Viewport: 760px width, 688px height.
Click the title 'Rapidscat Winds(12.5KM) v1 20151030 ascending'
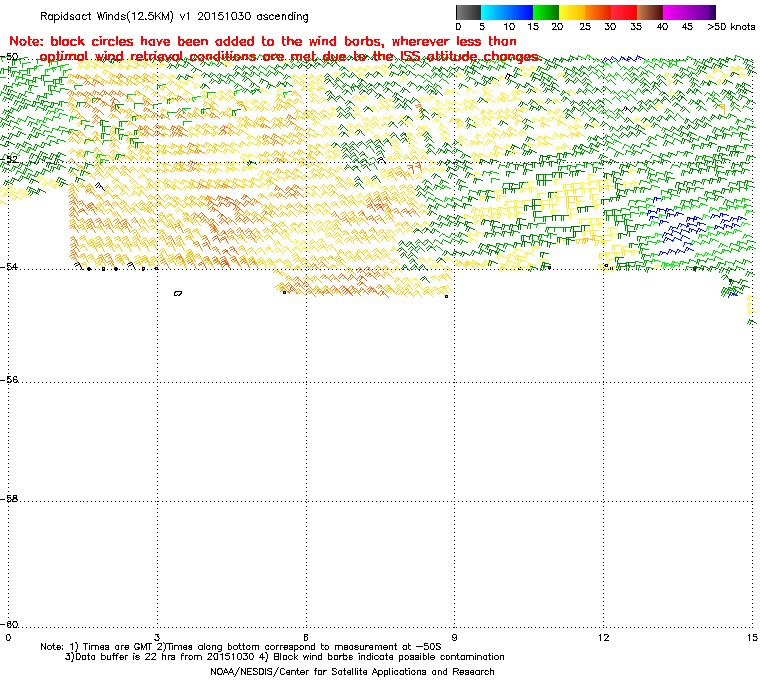click(174, 16)
